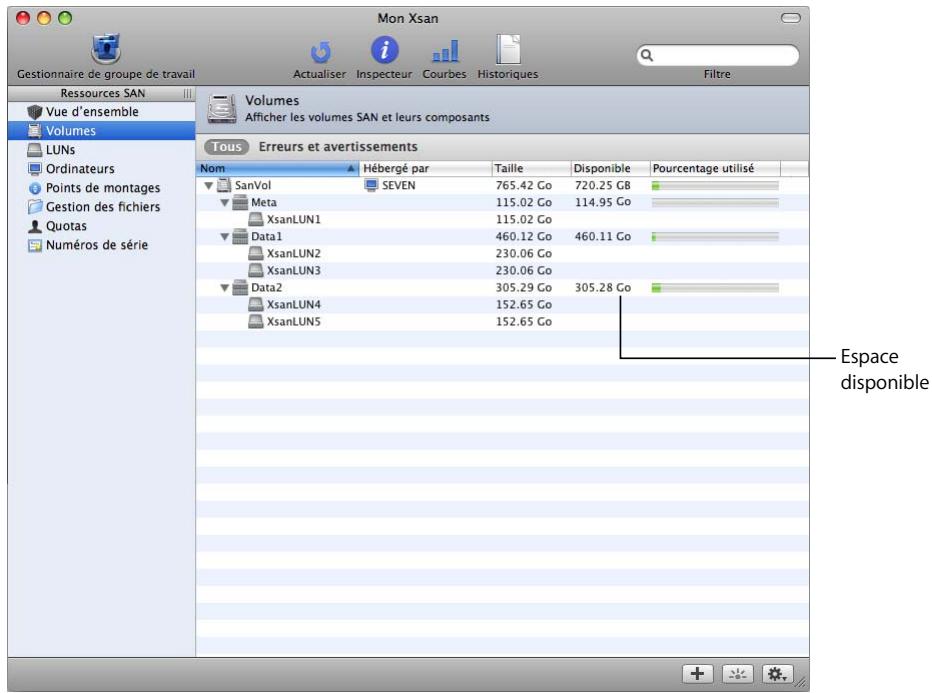Image resolution: width=932 pixels, height=693 pixels.
Task: Select Erreurs et avertissements filter tab
Action: pos(338,147)
